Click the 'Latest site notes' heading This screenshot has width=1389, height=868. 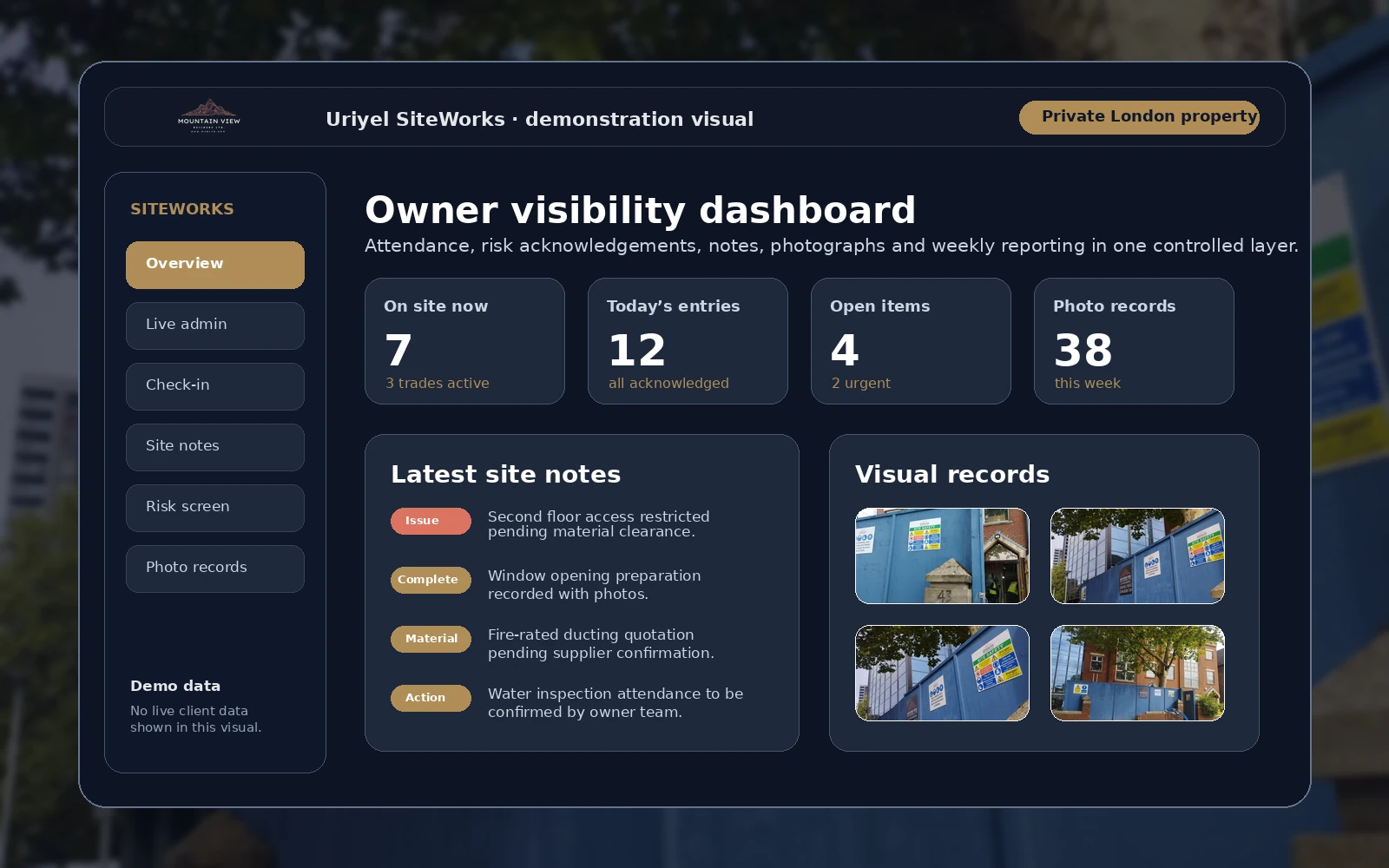[x=506, y=475]
